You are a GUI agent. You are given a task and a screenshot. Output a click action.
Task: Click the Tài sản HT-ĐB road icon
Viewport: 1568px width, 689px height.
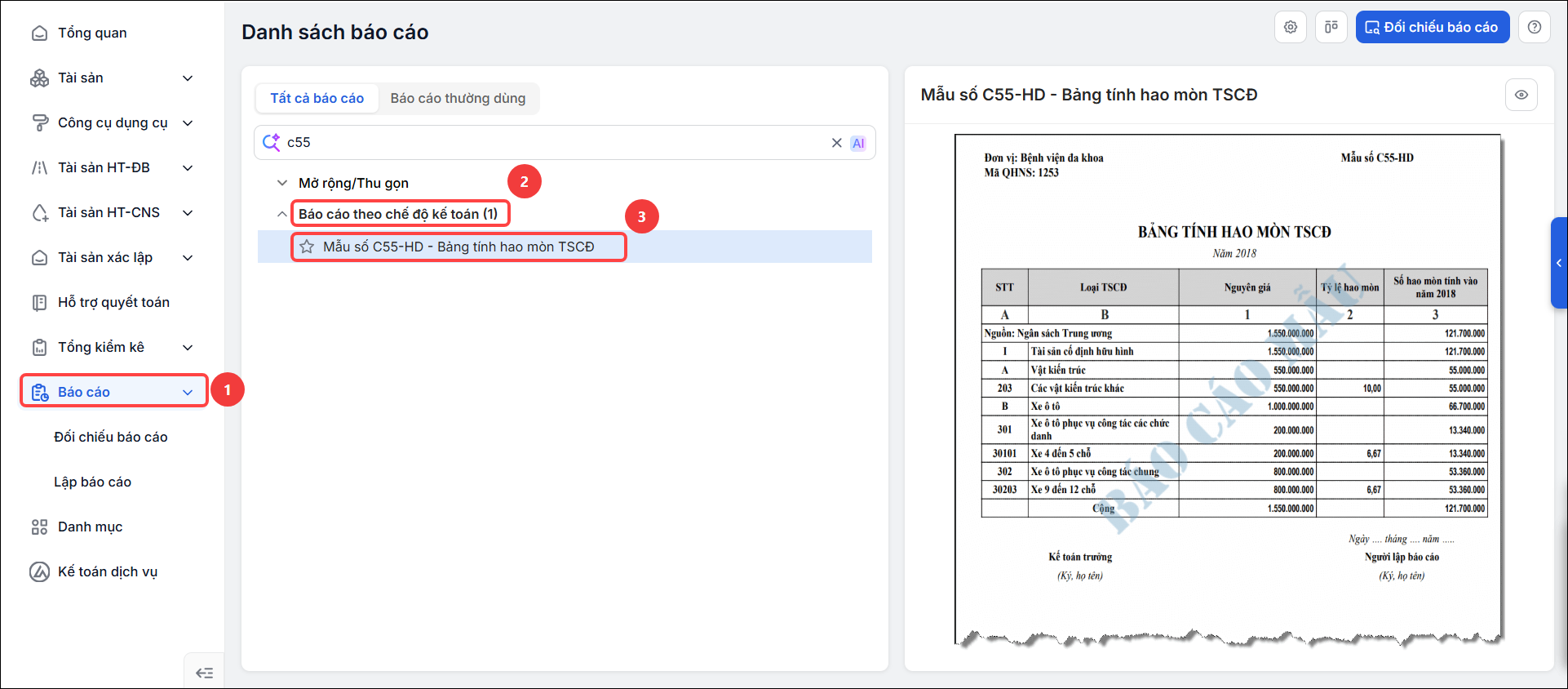click(39, 167)
